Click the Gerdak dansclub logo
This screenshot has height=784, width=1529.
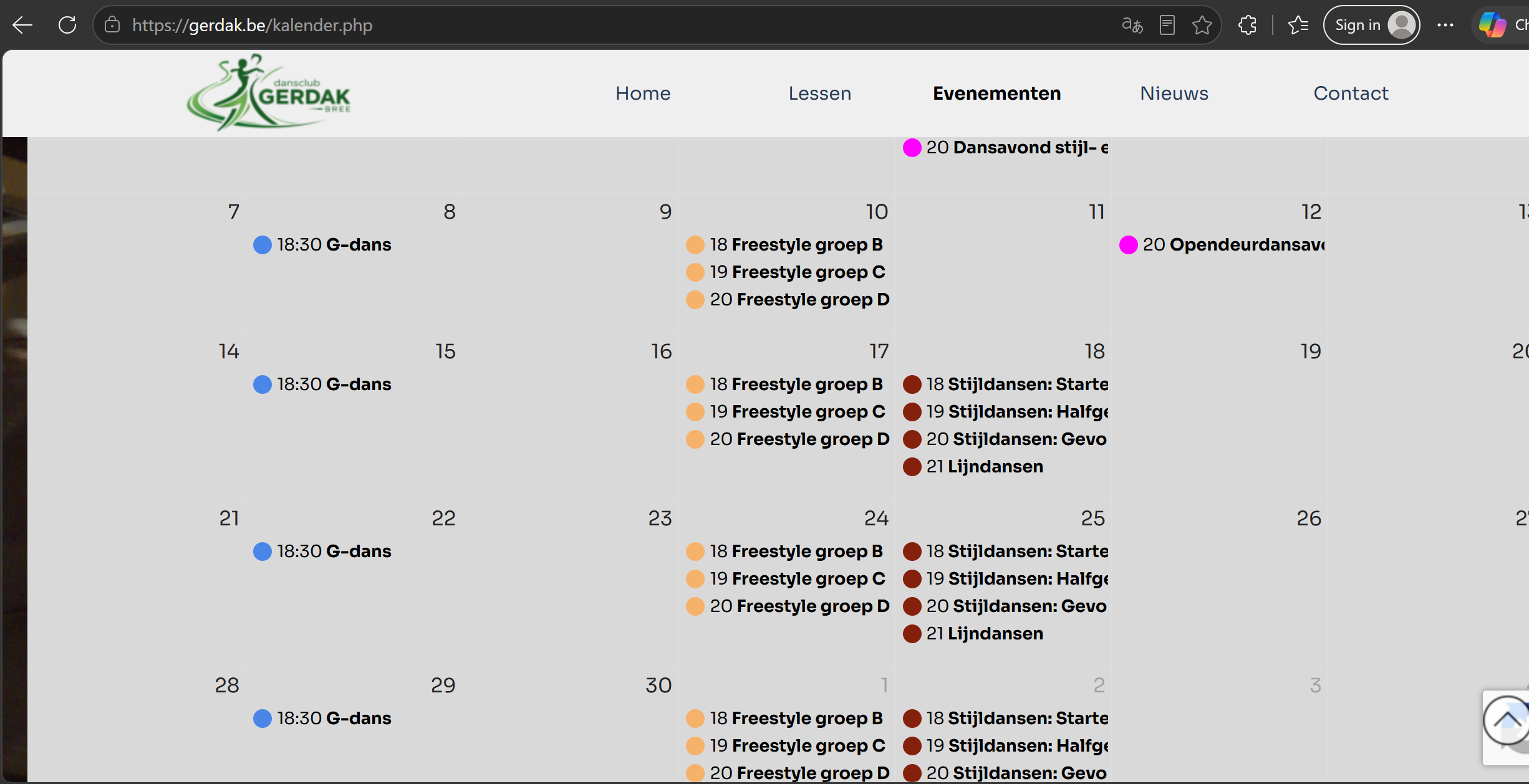(269, 92)
